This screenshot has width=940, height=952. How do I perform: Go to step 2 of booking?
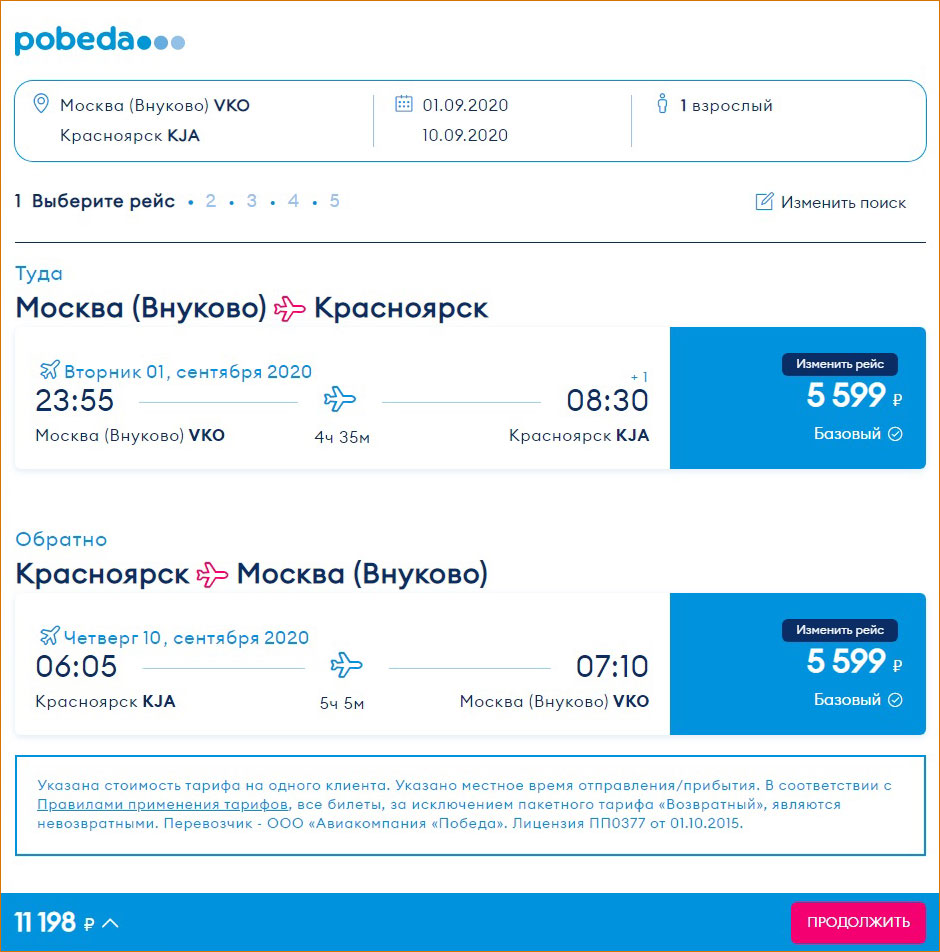(x=211, y=201)
